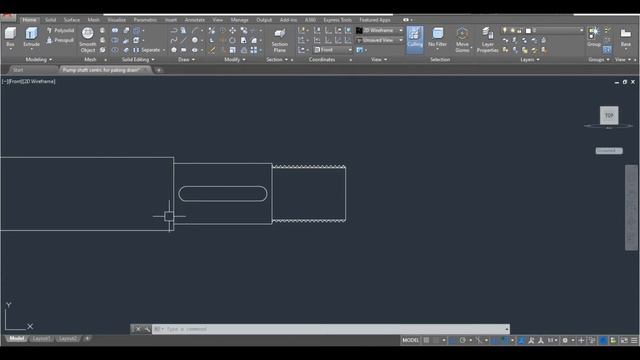The image size is (640, 360).
Task: Expand the Groups panel
Action: point(599,60)
